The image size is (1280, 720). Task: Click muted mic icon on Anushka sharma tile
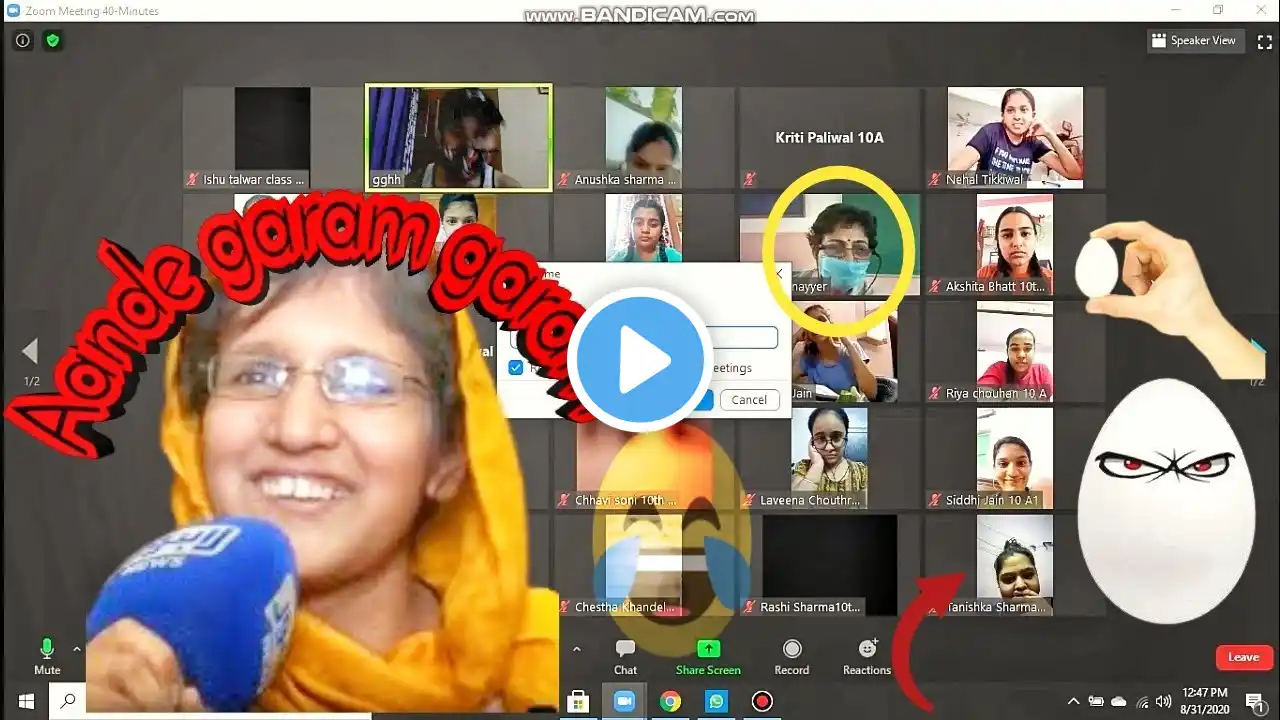point(565,180)
